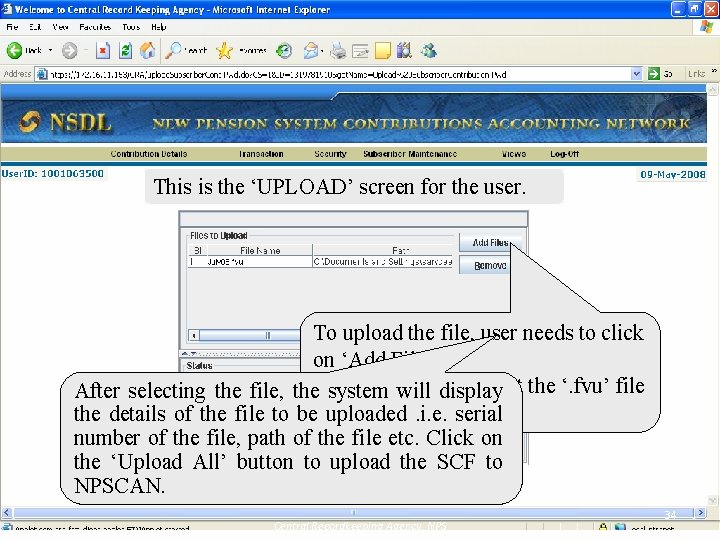Open the Mail envelope icon
Screen dimensions: 720x540
pyautogui.click(x=311, y=51)
